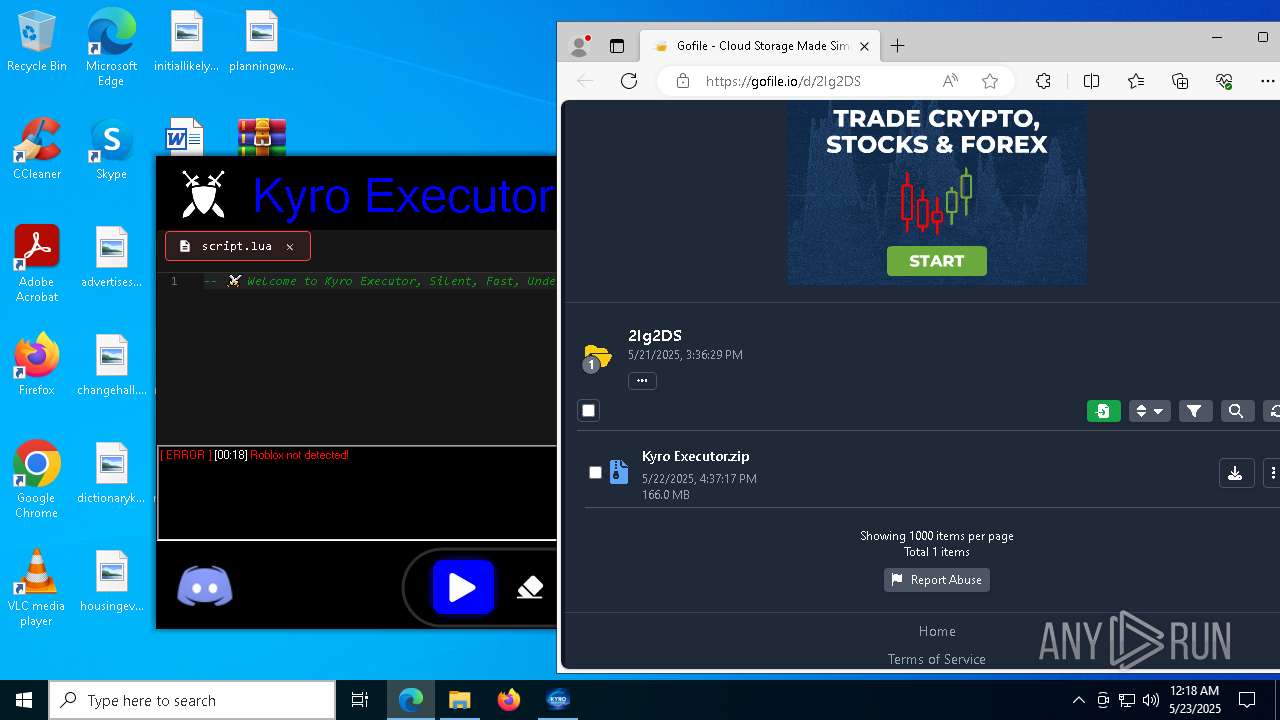
Task: Open the Terms of Service link
Action: point(937,659)
